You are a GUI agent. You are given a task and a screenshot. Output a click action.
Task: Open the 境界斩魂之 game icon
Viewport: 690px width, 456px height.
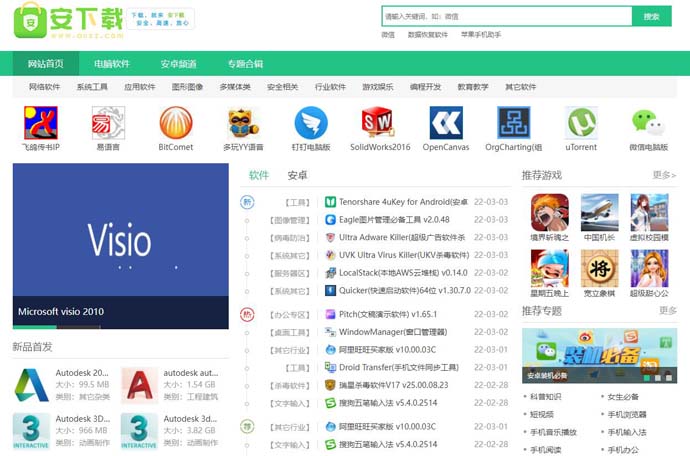point(550,213)
